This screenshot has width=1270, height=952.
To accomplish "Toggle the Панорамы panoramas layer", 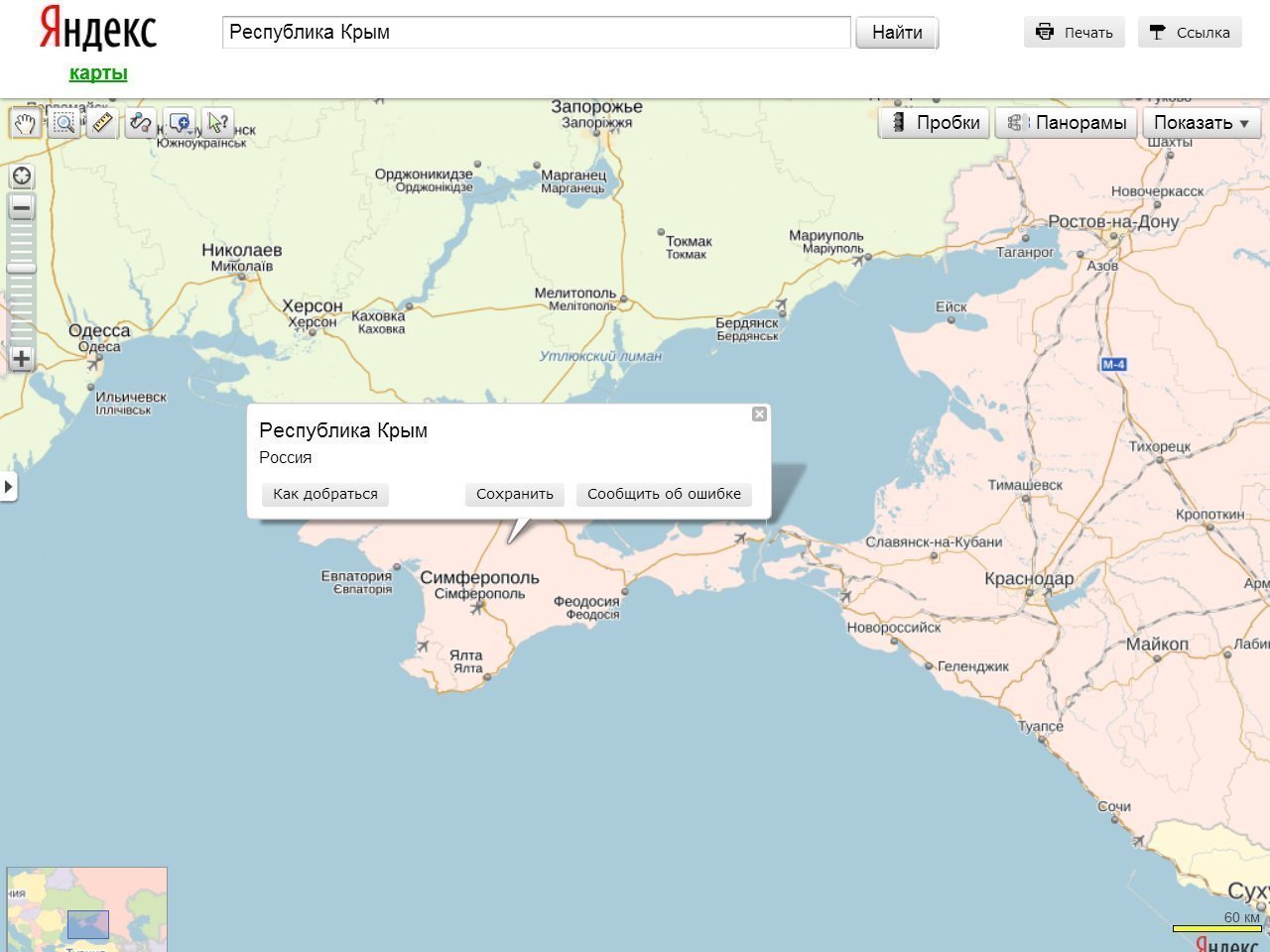I will point(1067,123).
